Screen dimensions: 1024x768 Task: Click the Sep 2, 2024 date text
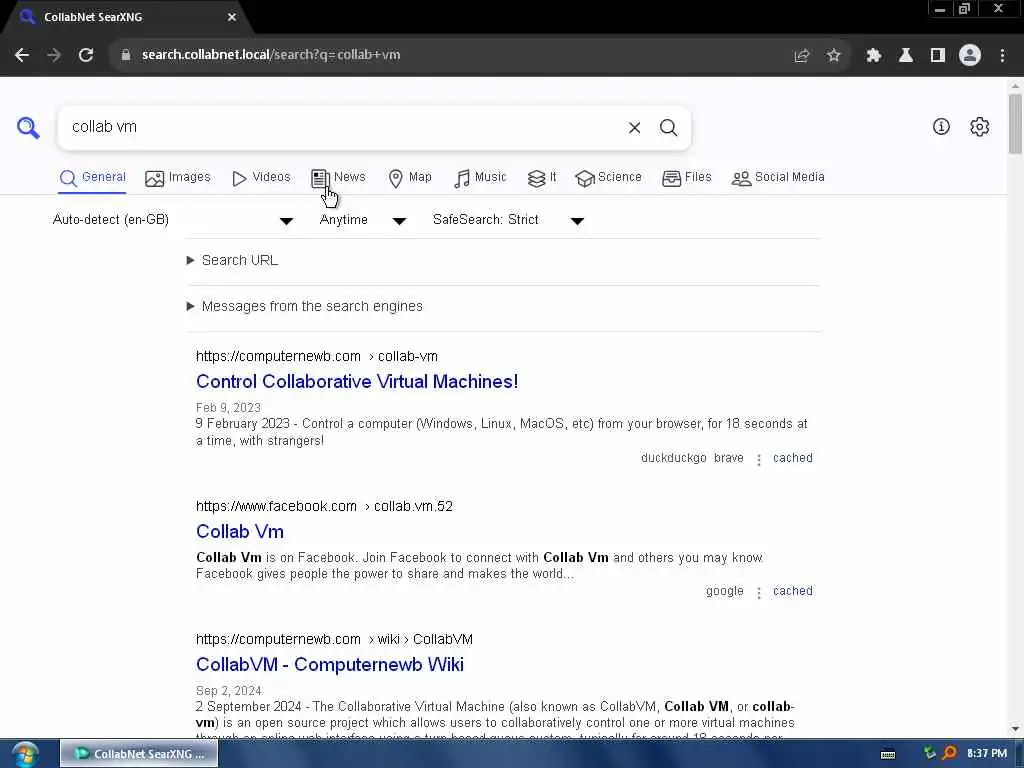coord(229,692)
